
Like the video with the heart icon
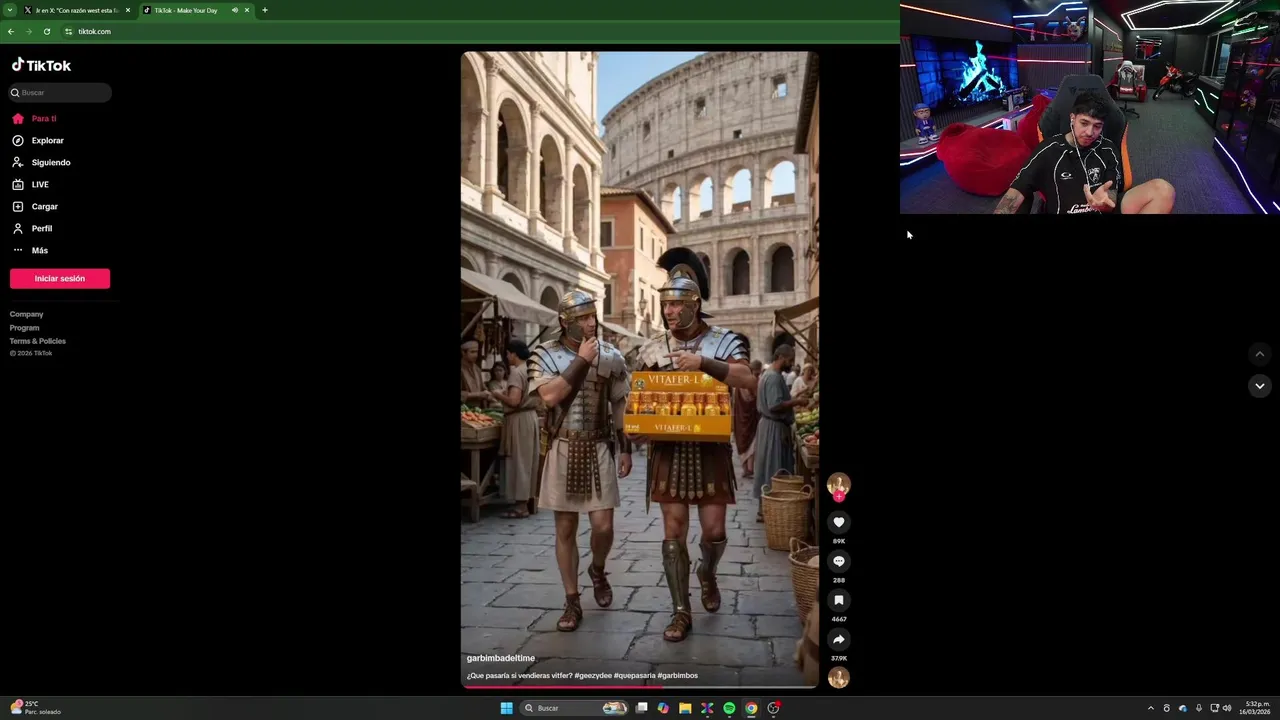pyautogui.click(x=839, y=522)
